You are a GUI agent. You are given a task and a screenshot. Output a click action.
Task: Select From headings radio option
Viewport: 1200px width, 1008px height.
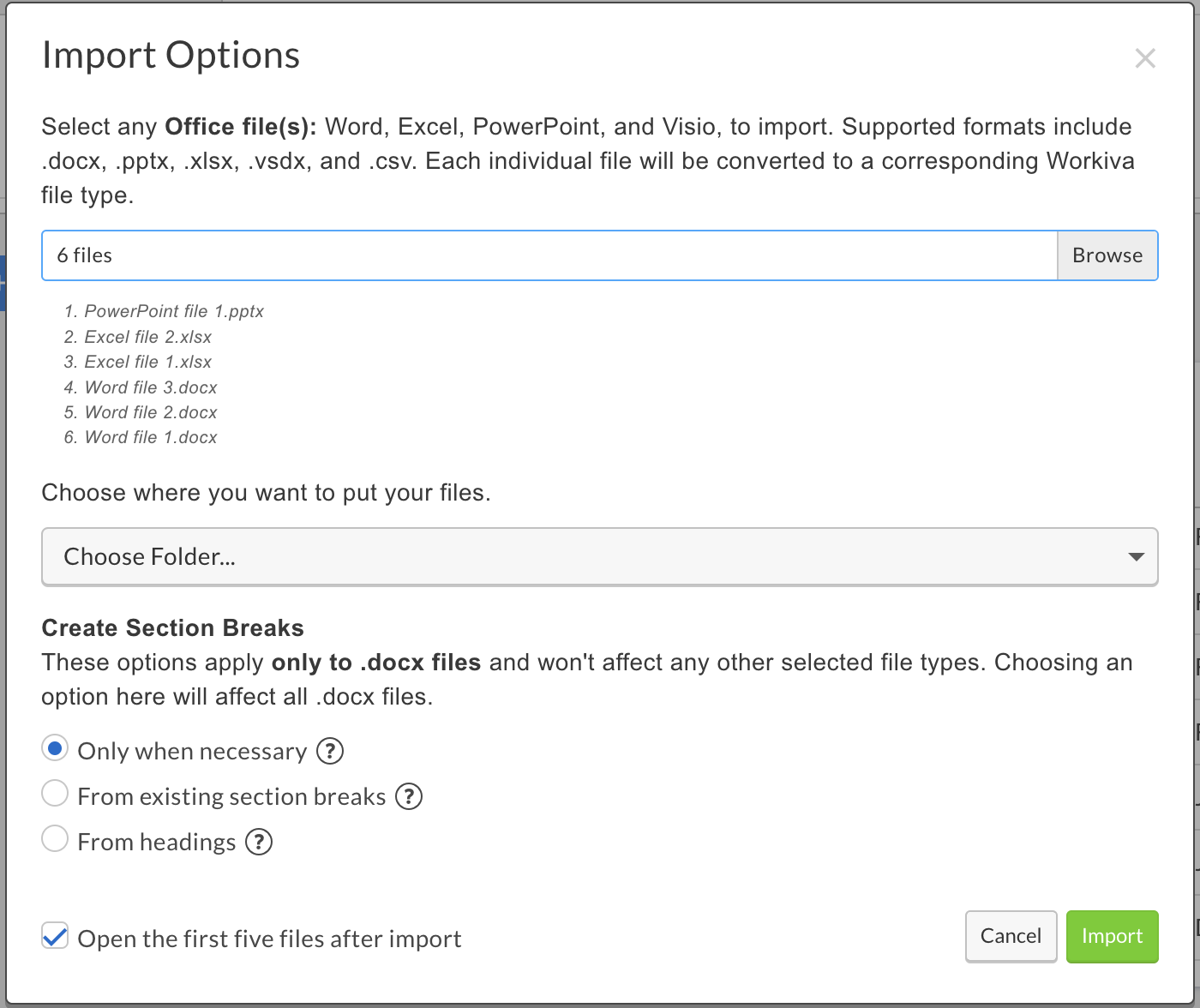[x=55, y=839]
